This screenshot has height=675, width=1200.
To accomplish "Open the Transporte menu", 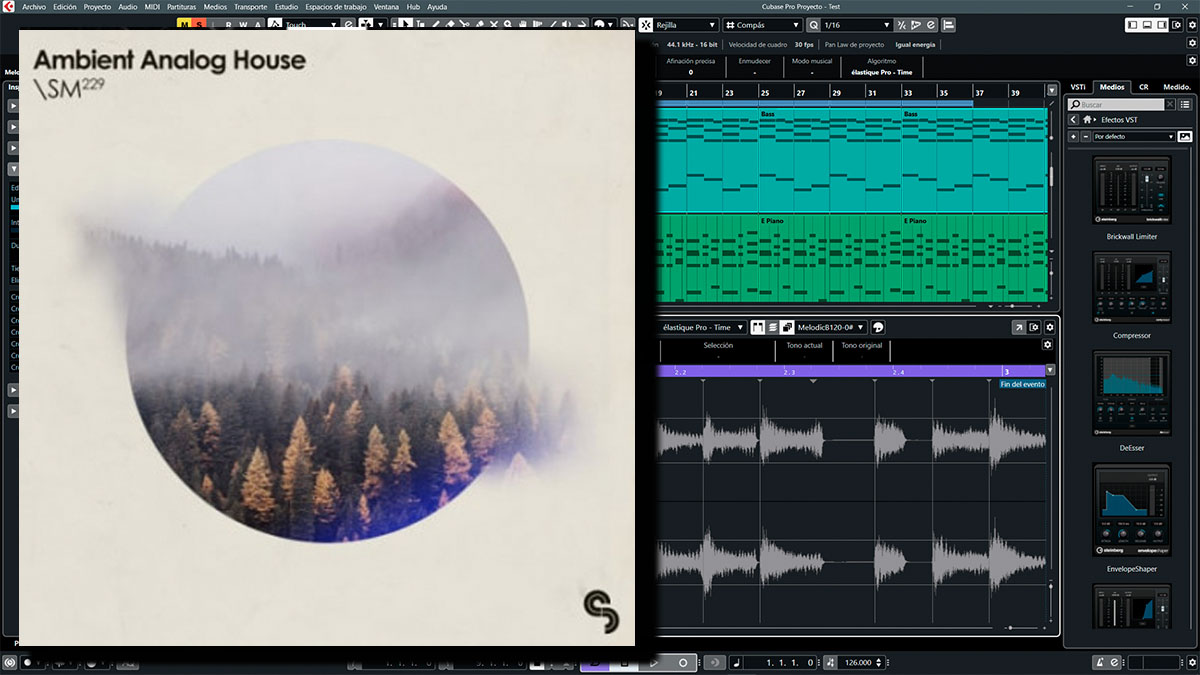I will [x=251, y=6].
